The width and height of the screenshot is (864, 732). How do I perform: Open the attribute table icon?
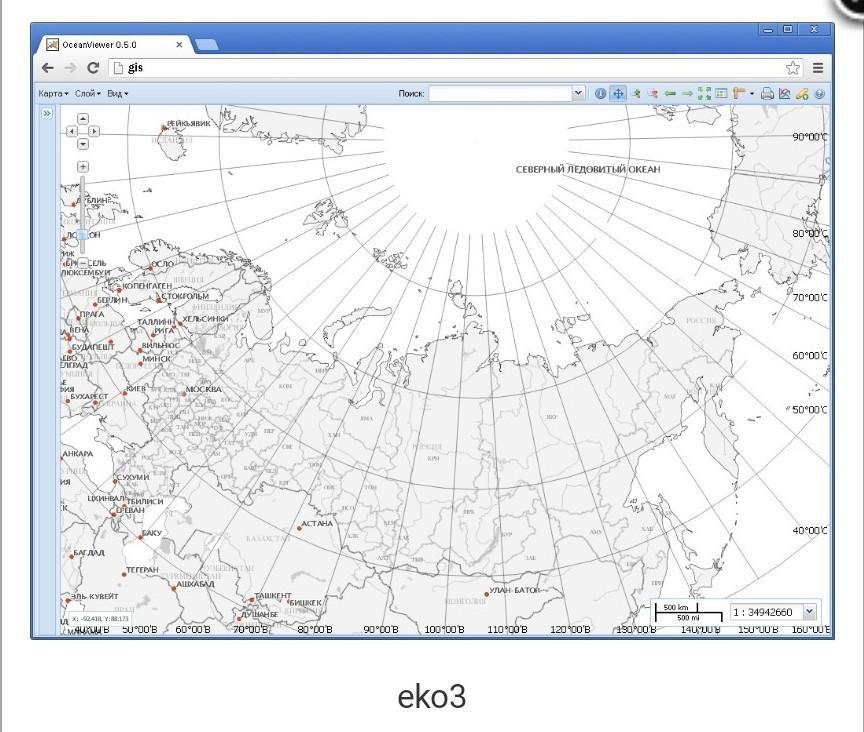[721, 94]
